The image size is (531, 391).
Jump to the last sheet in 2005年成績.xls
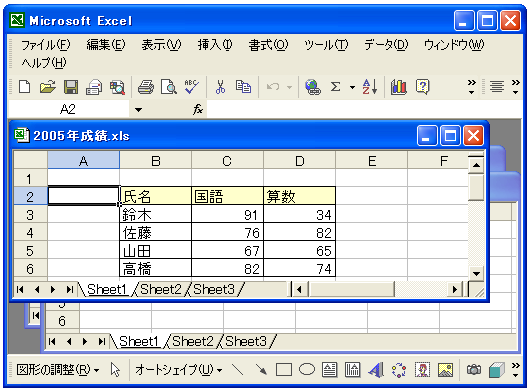(x=69, y=289)
